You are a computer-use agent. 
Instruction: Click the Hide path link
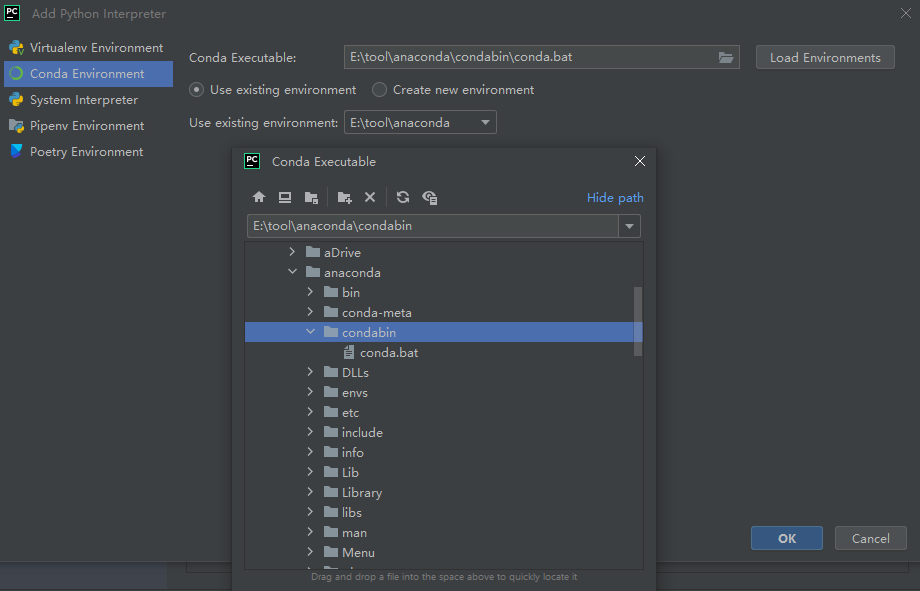614,197
